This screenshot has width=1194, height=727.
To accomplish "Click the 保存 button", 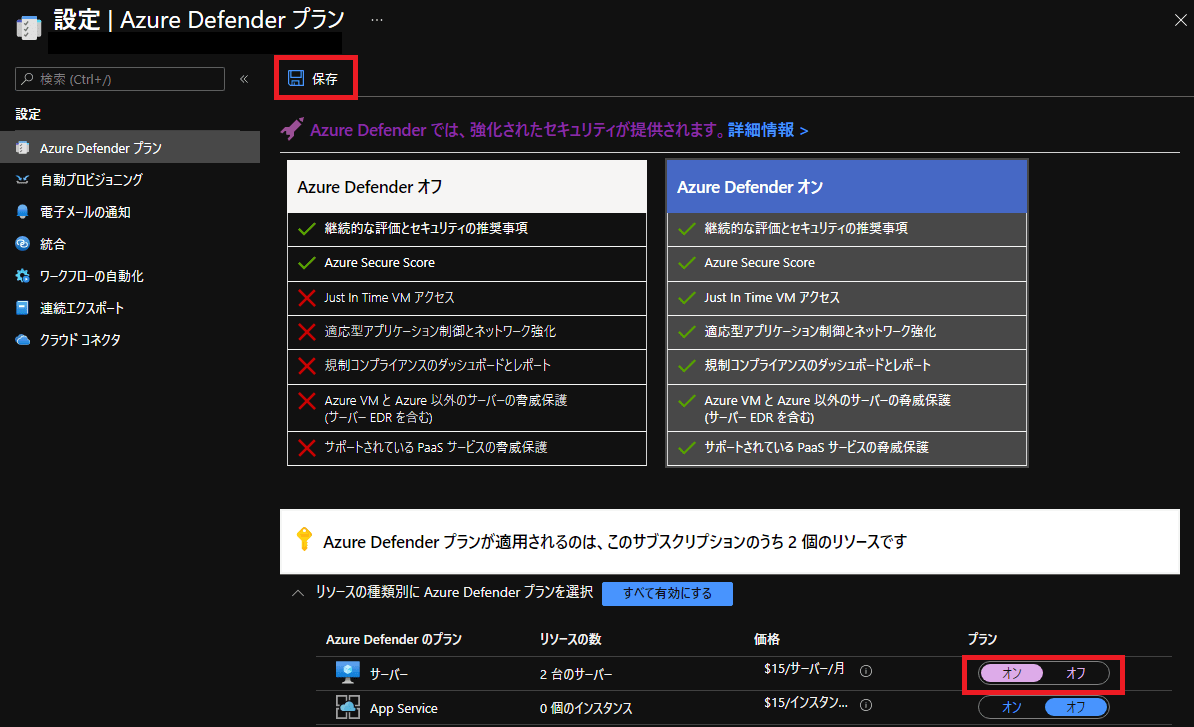I will click(x=314, y=78).
